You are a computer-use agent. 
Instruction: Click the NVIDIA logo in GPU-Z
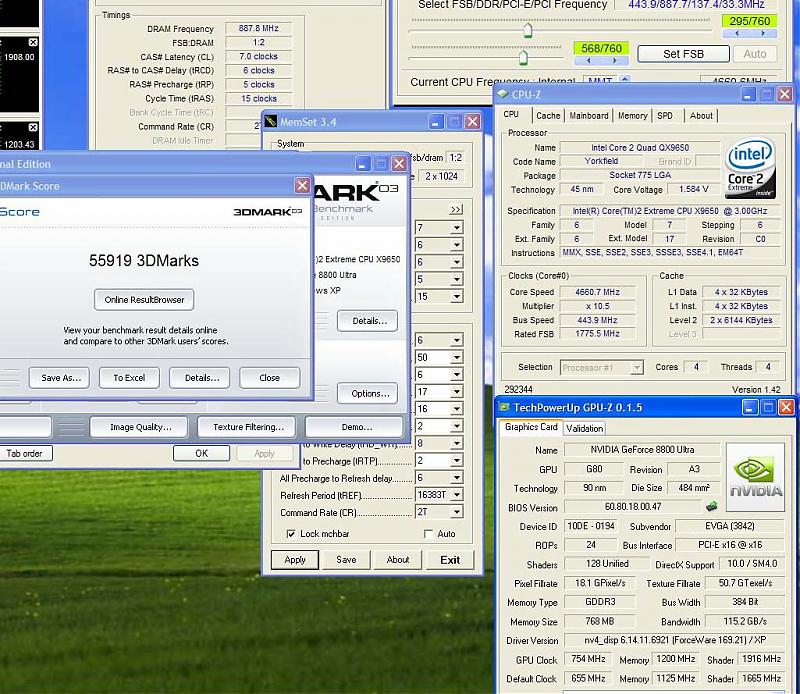pyautogui.click(x=755, y=478)
